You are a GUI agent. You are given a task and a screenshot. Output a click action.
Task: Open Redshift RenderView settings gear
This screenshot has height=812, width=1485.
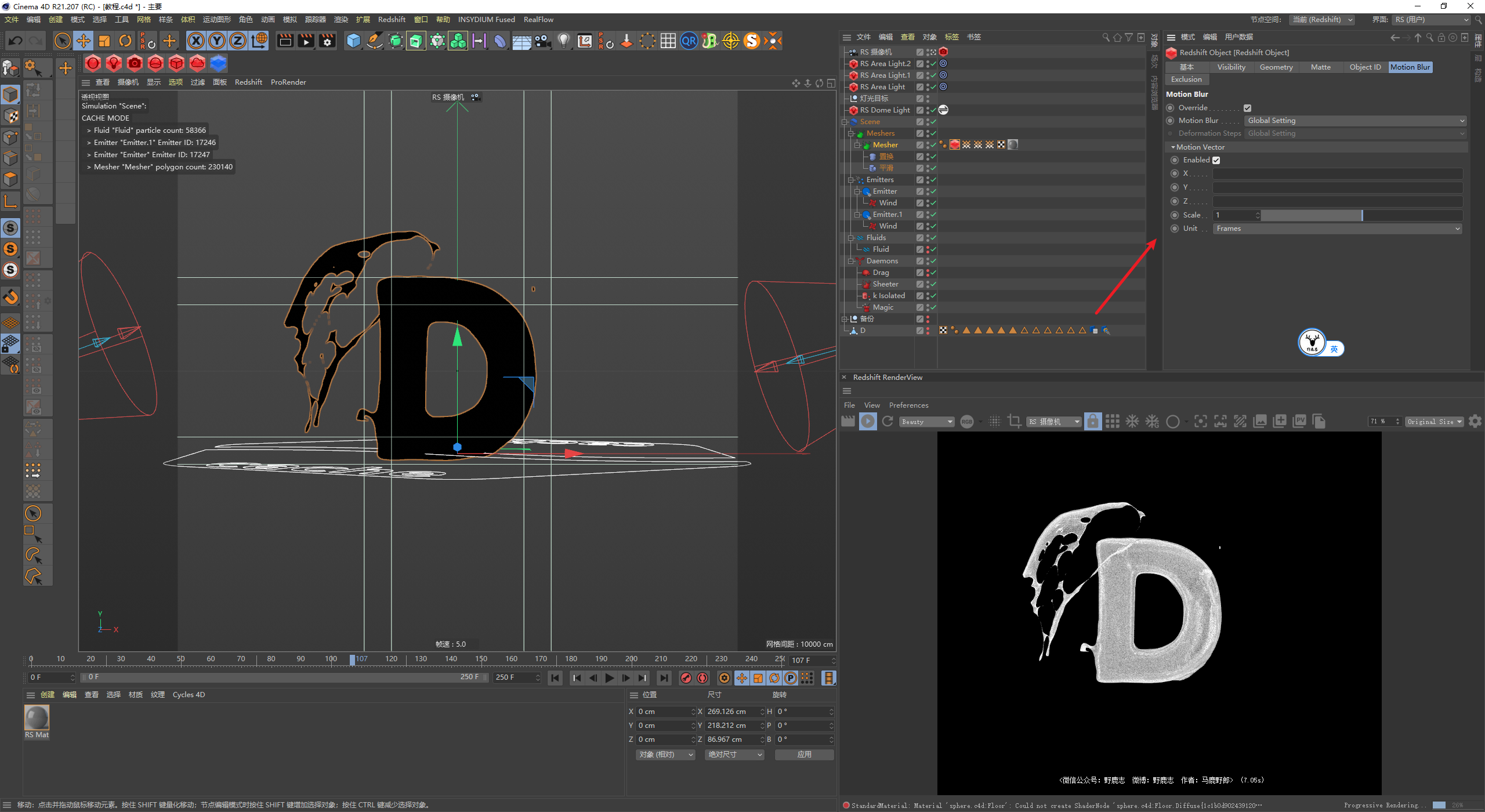[1475, 422]
